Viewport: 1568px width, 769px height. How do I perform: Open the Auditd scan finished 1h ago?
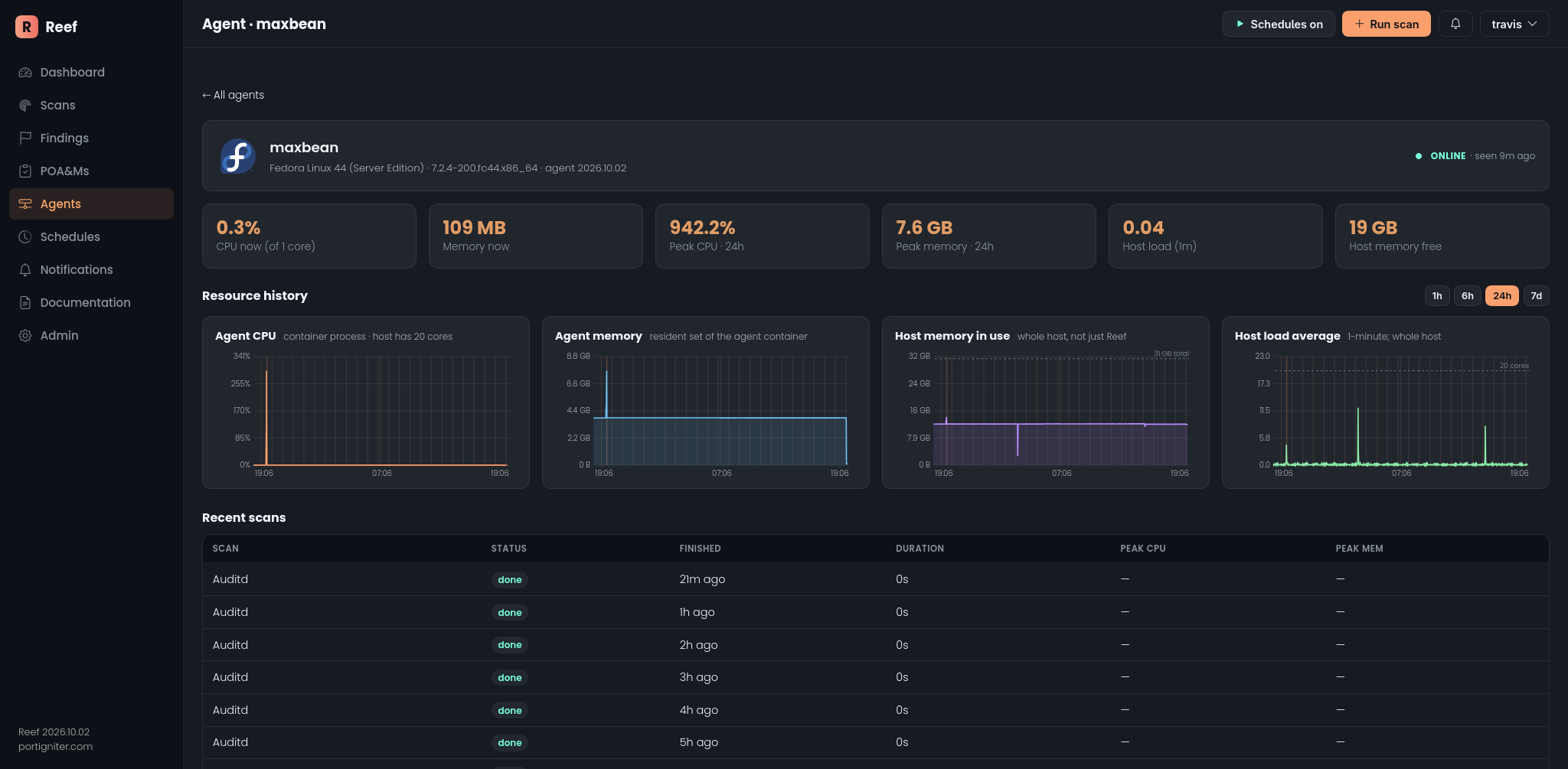(x=876, y=612)
